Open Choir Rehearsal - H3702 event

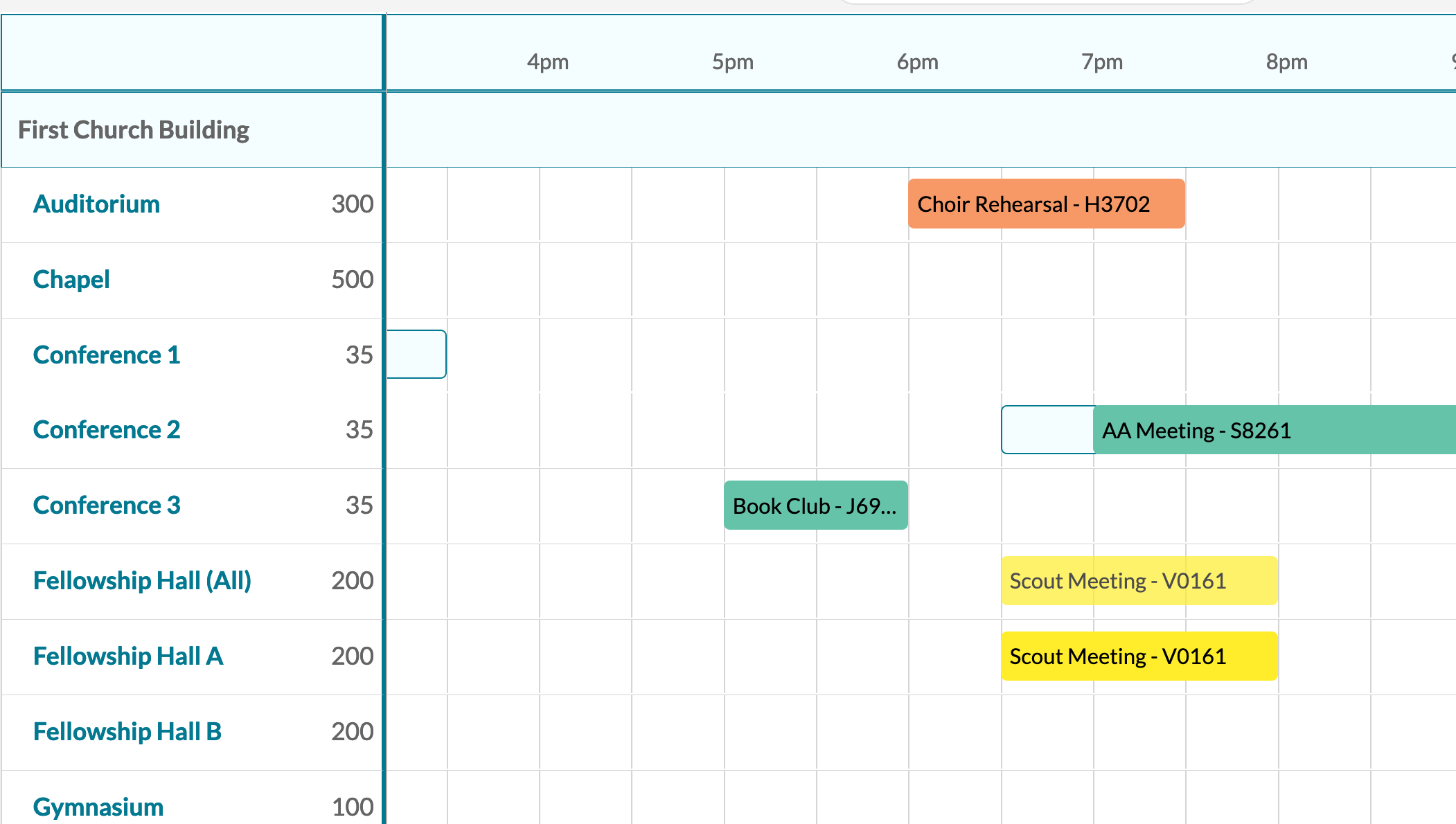(1046, 204)
